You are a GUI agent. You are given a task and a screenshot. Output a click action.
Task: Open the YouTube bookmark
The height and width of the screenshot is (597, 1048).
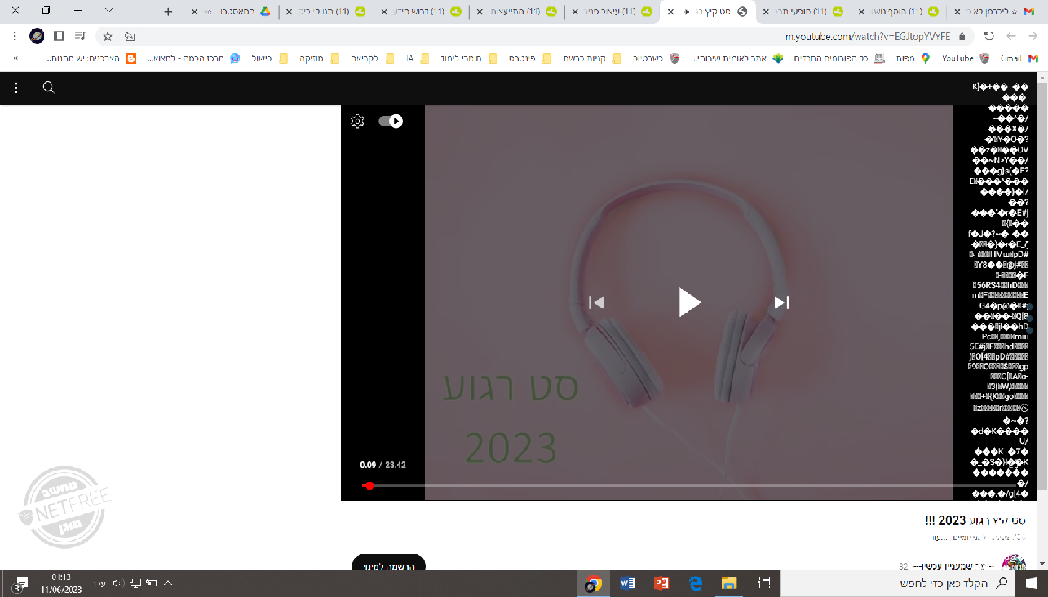click(x=966, y=58)
